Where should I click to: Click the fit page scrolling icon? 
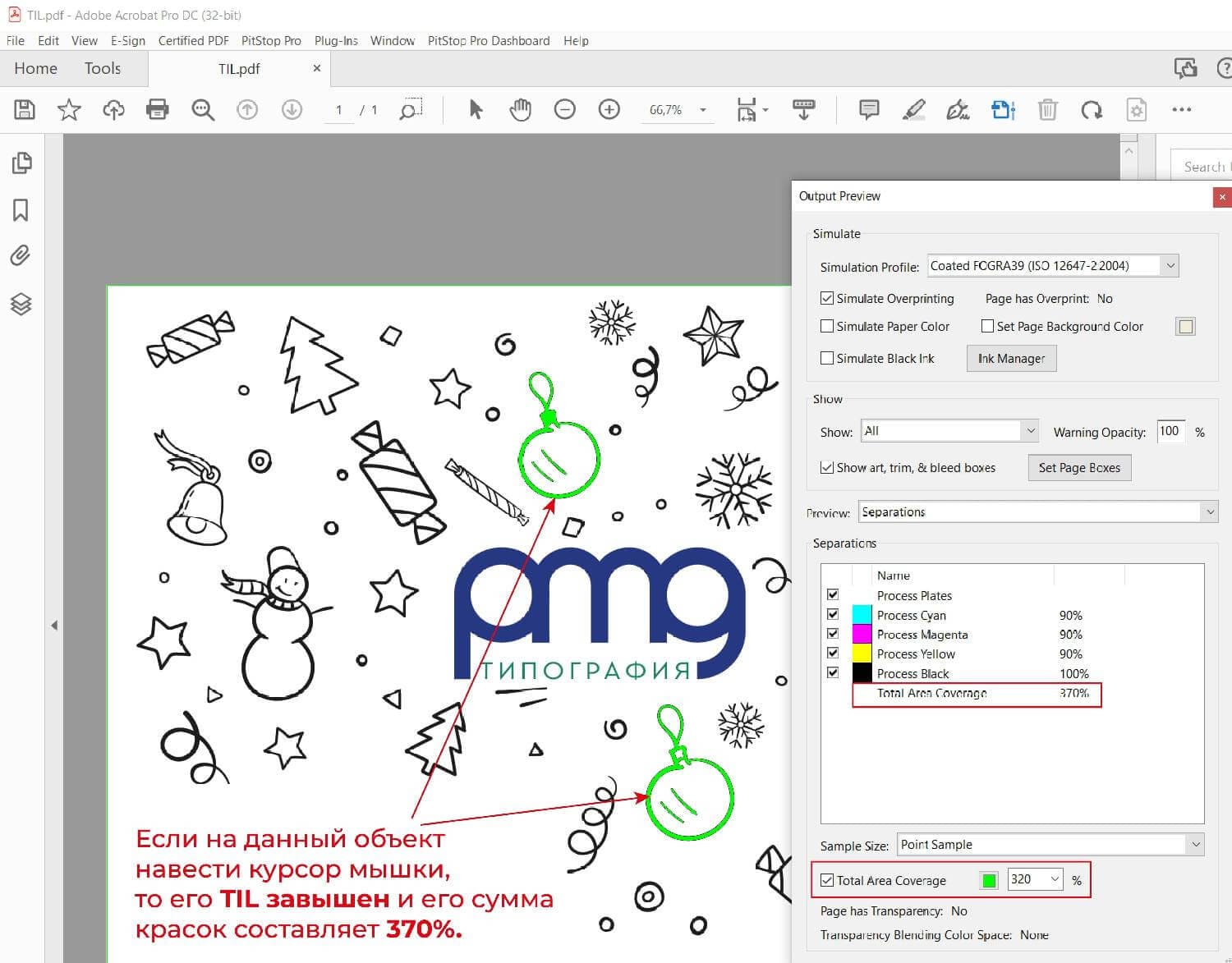tap(746, 109)
